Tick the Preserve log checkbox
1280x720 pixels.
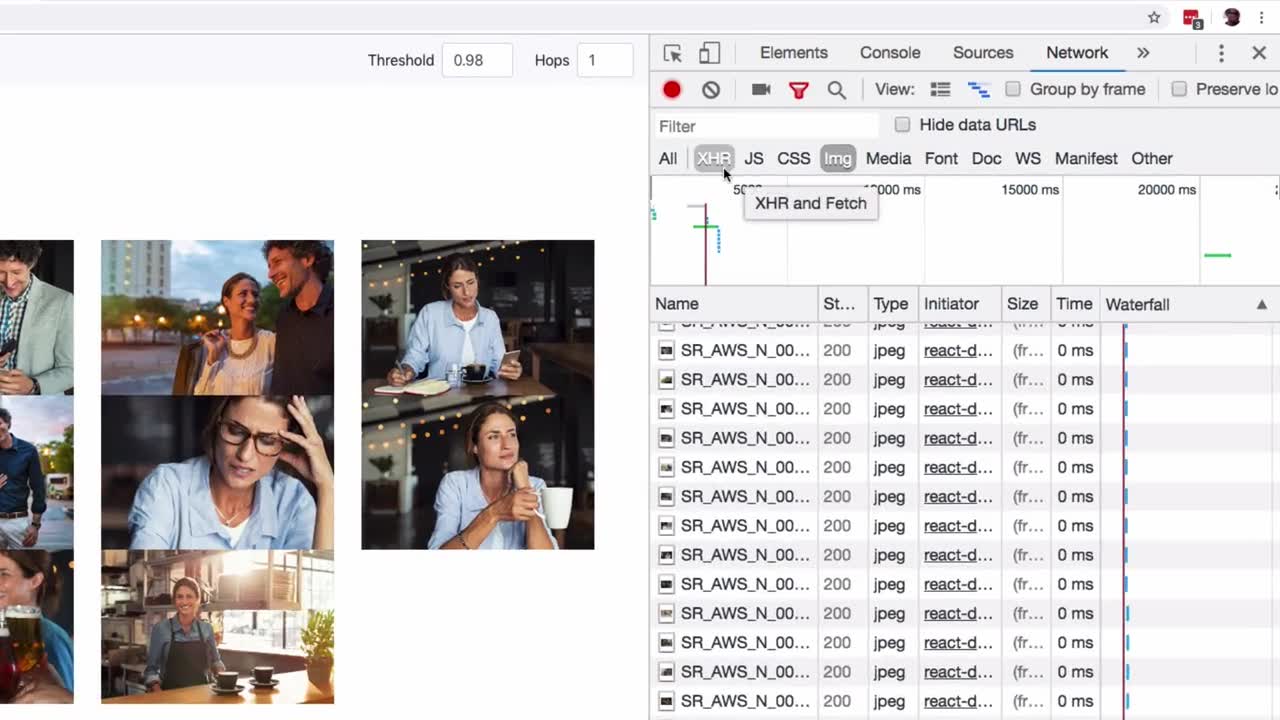tap(1179, 89)
